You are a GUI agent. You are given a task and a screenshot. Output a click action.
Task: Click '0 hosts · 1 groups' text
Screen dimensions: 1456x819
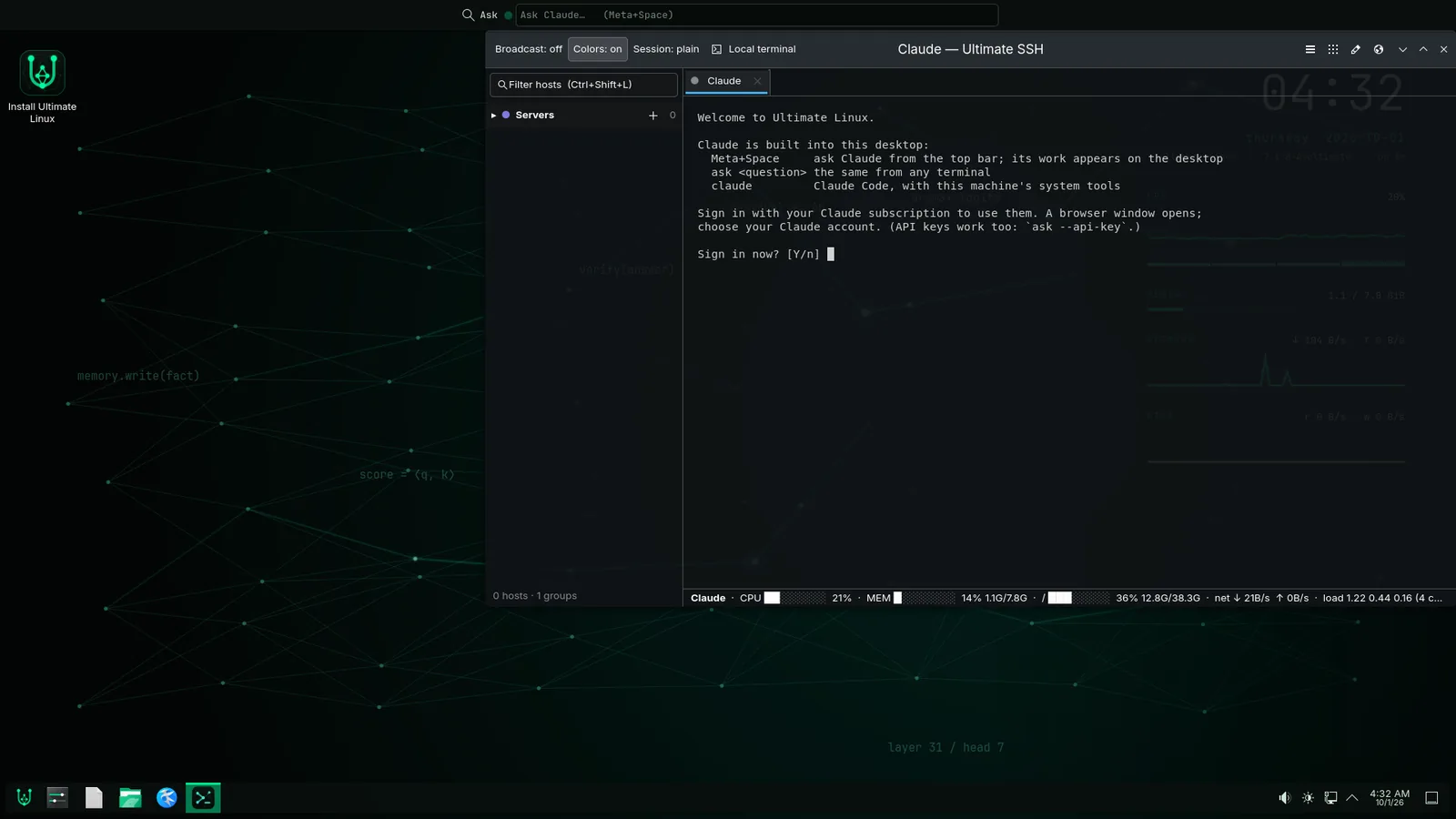pyautogui.click(x=535, y=596)
